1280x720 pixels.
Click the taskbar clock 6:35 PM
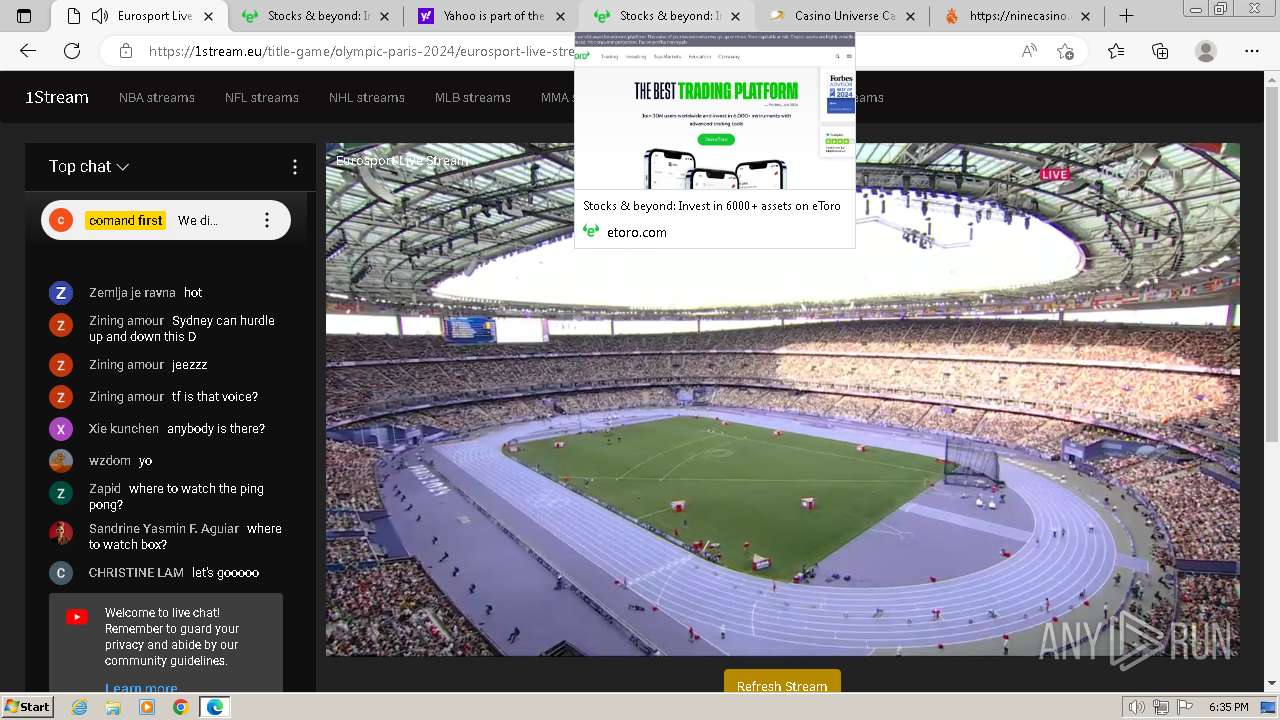(x=1228, y=707)
